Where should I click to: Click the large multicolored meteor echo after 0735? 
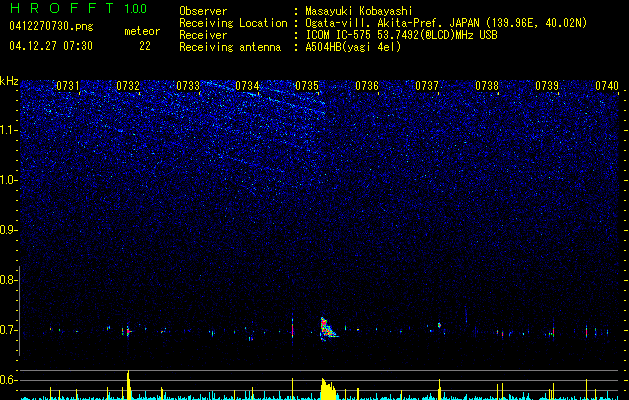coord(328,328)
